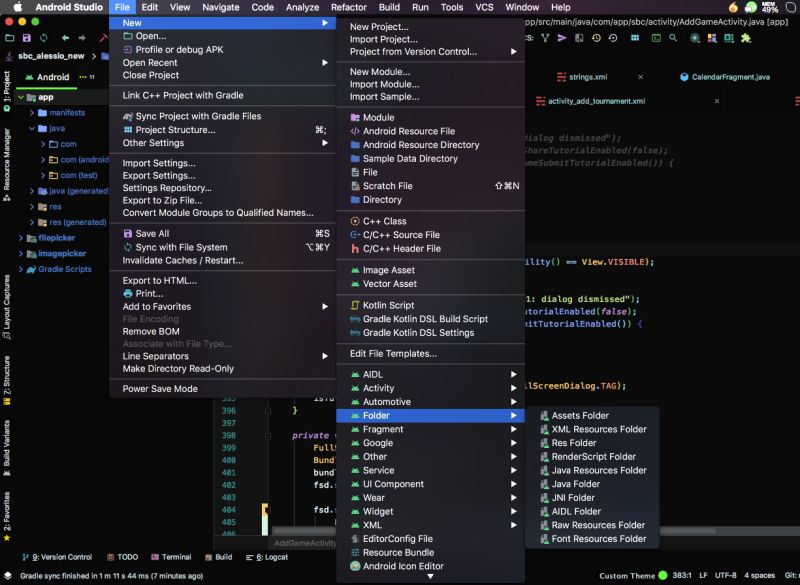Viewport: 800px width, 585px height.
Task: Close the activity_add_tournament.xml tab
Action: tap(717, 101)
